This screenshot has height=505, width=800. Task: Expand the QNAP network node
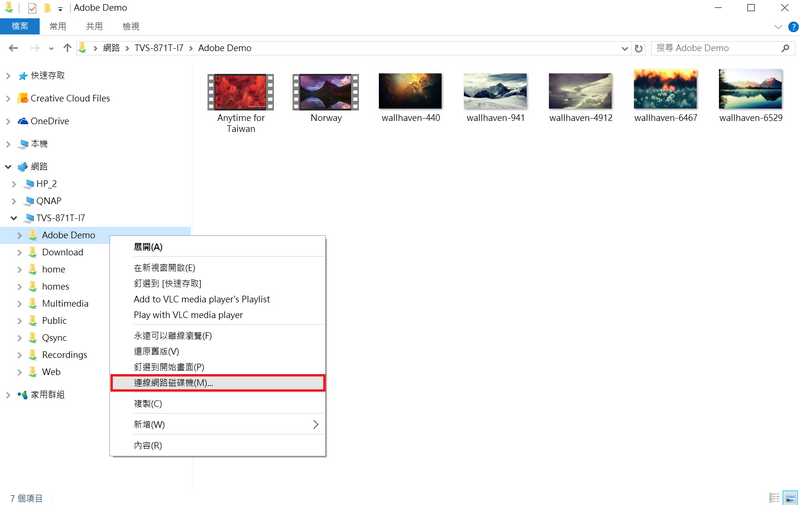[x=14, y=201]
